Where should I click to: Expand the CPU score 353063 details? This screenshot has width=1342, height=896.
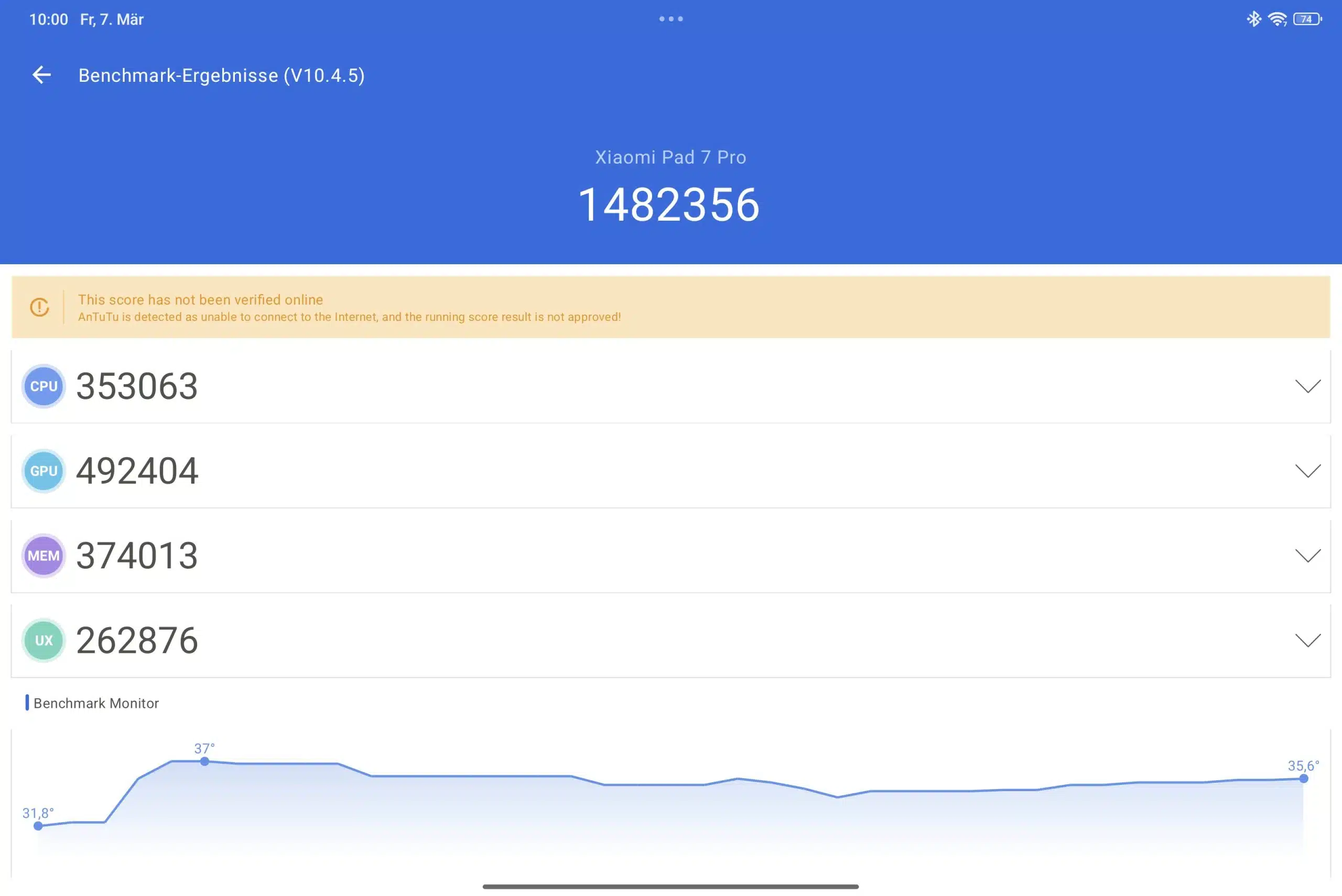[x=1307, y=386]
